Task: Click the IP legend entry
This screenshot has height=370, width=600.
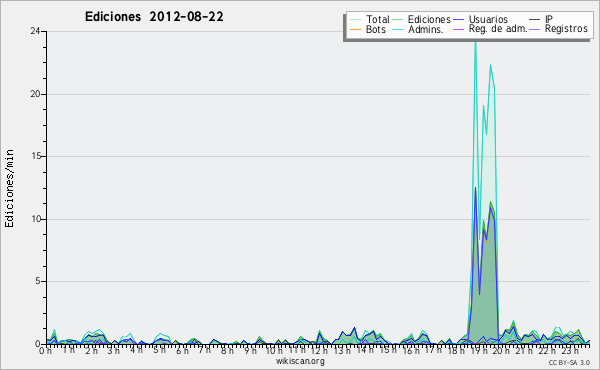Action: pyautogui.click(x=541, y=19)
